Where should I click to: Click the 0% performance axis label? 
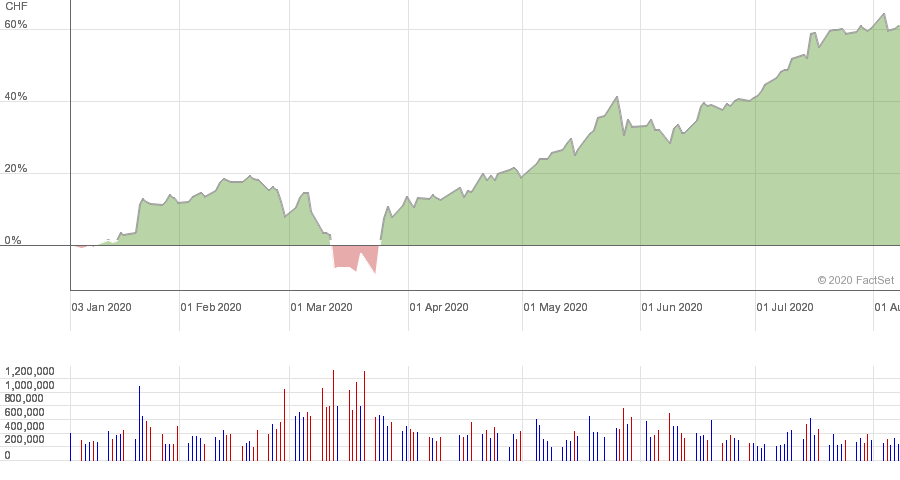13,241
